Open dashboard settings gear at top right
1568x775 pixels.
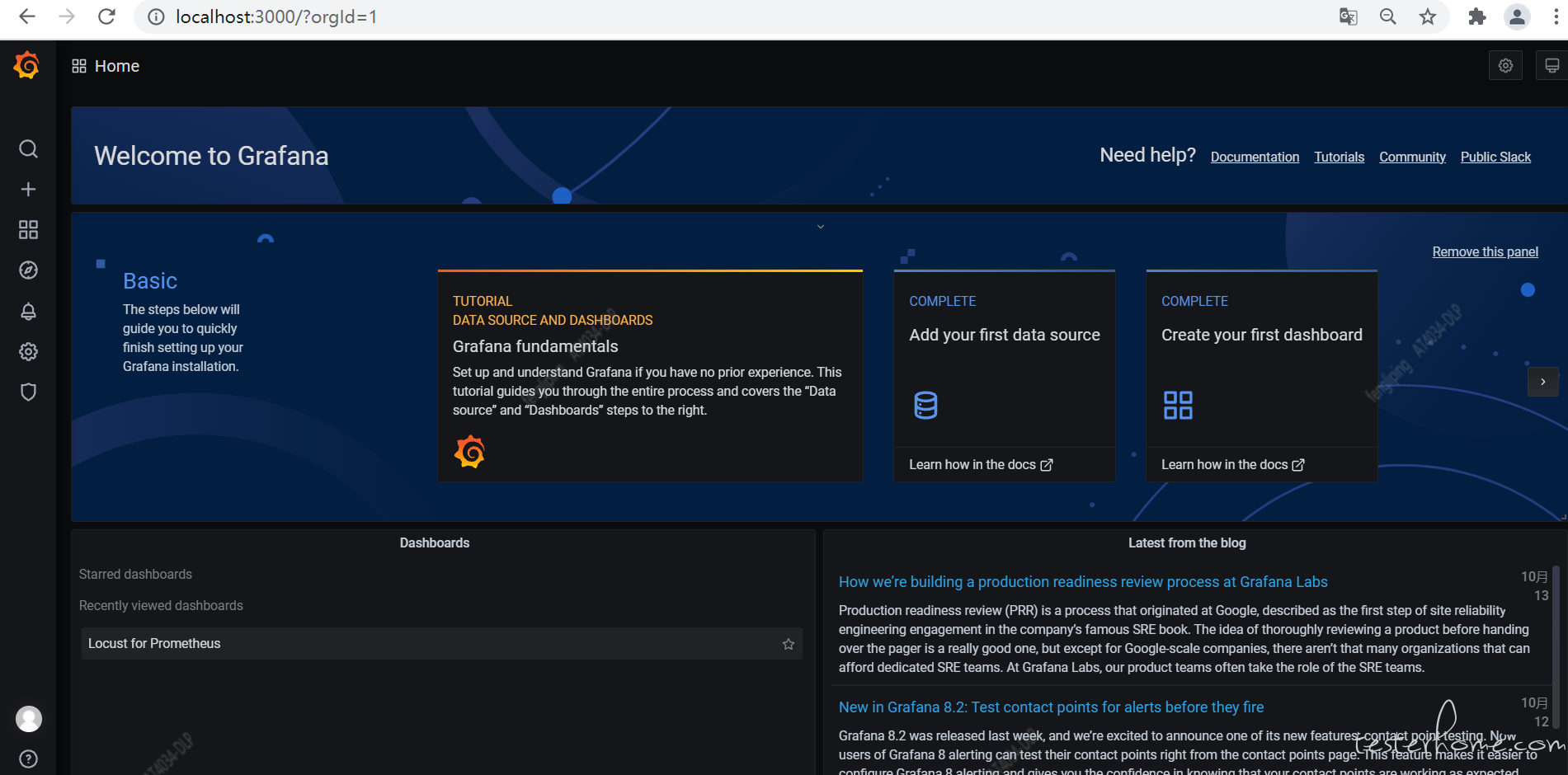click(1505, 66)
